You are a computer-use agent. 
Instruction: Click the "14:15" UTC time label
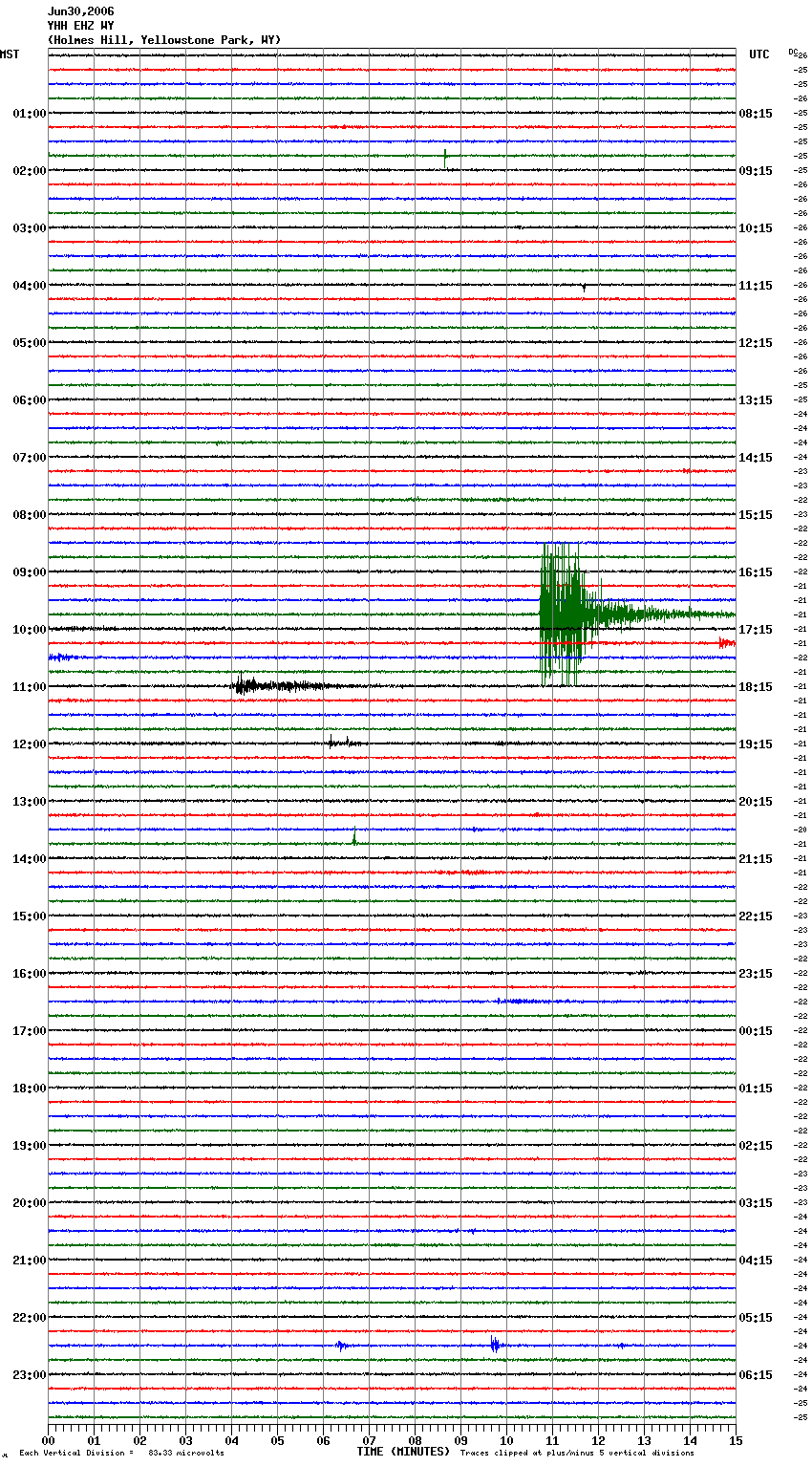coord(756,458)
